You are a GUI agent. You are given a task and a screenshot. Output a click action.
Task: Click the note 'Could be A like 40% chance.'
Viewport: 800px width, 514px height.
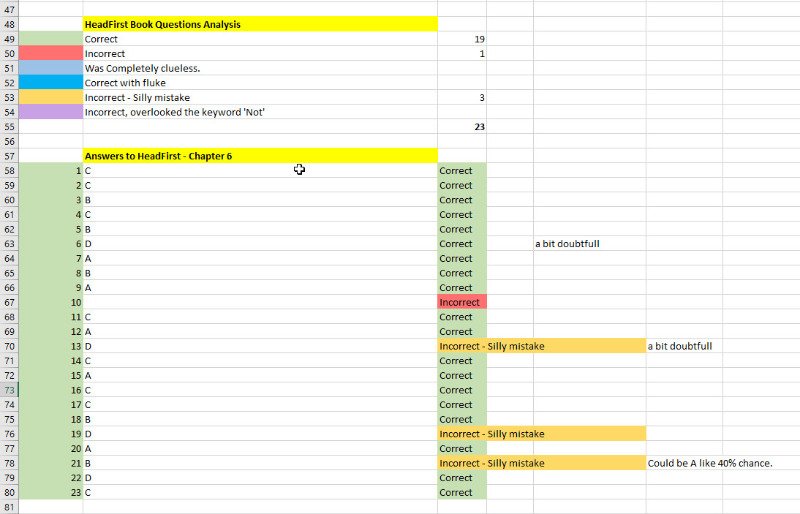710,463
